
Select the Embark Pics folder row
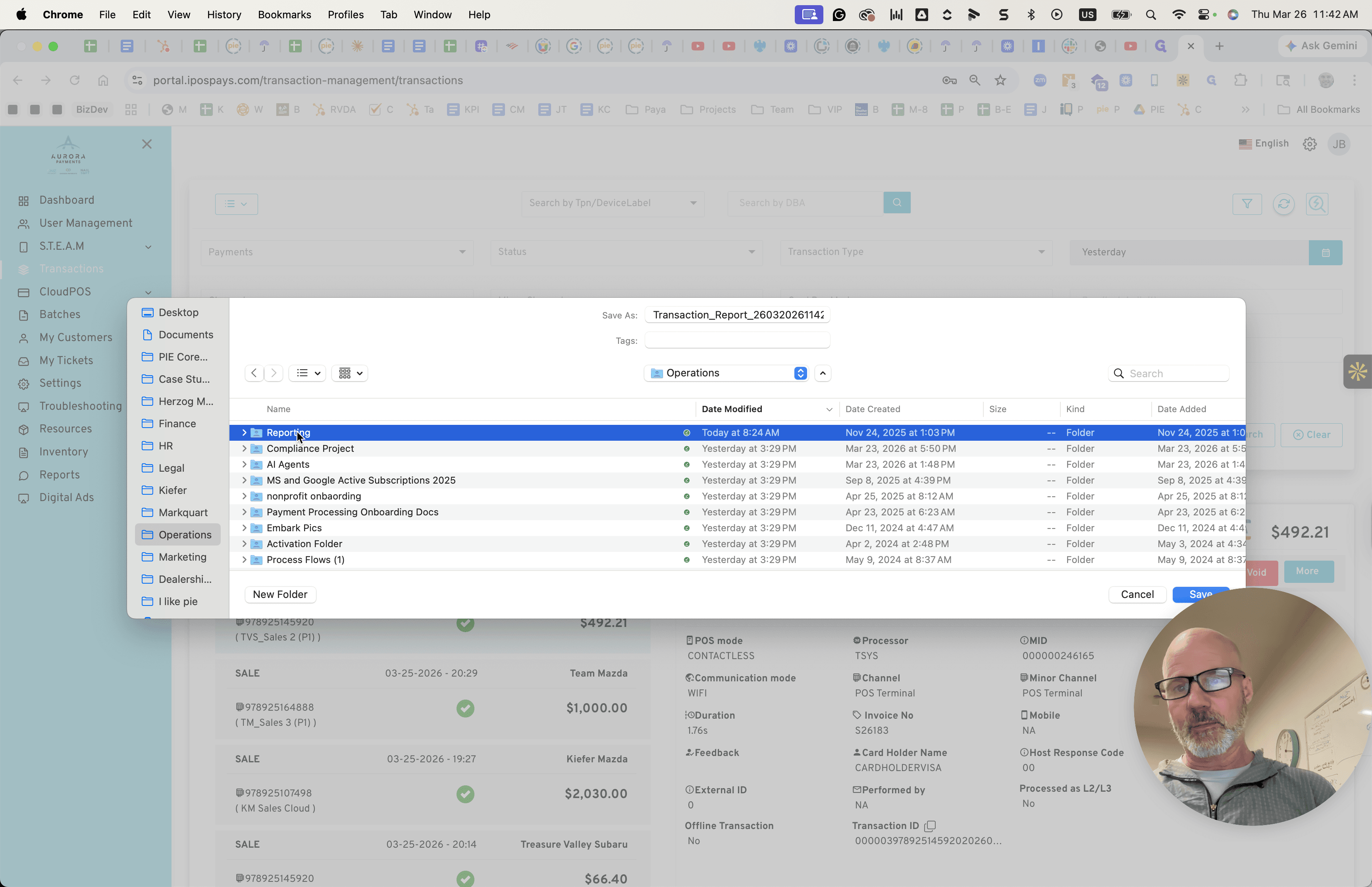pos(737,528)
